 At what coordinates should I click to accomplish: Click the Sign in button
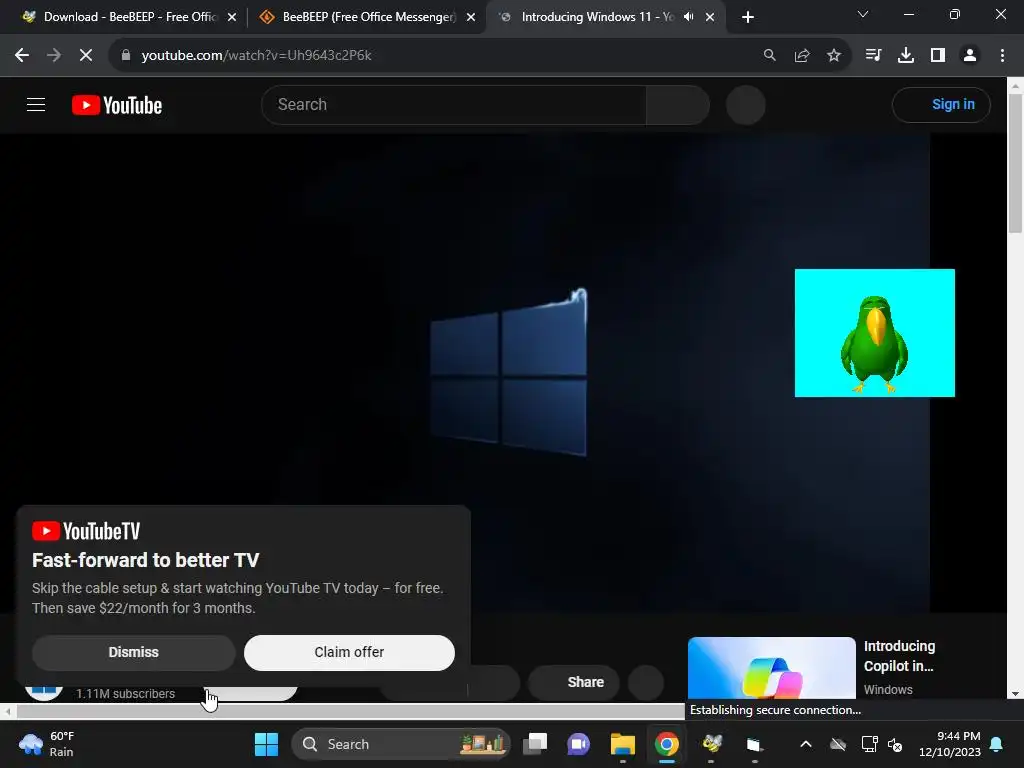coord(941,104)
